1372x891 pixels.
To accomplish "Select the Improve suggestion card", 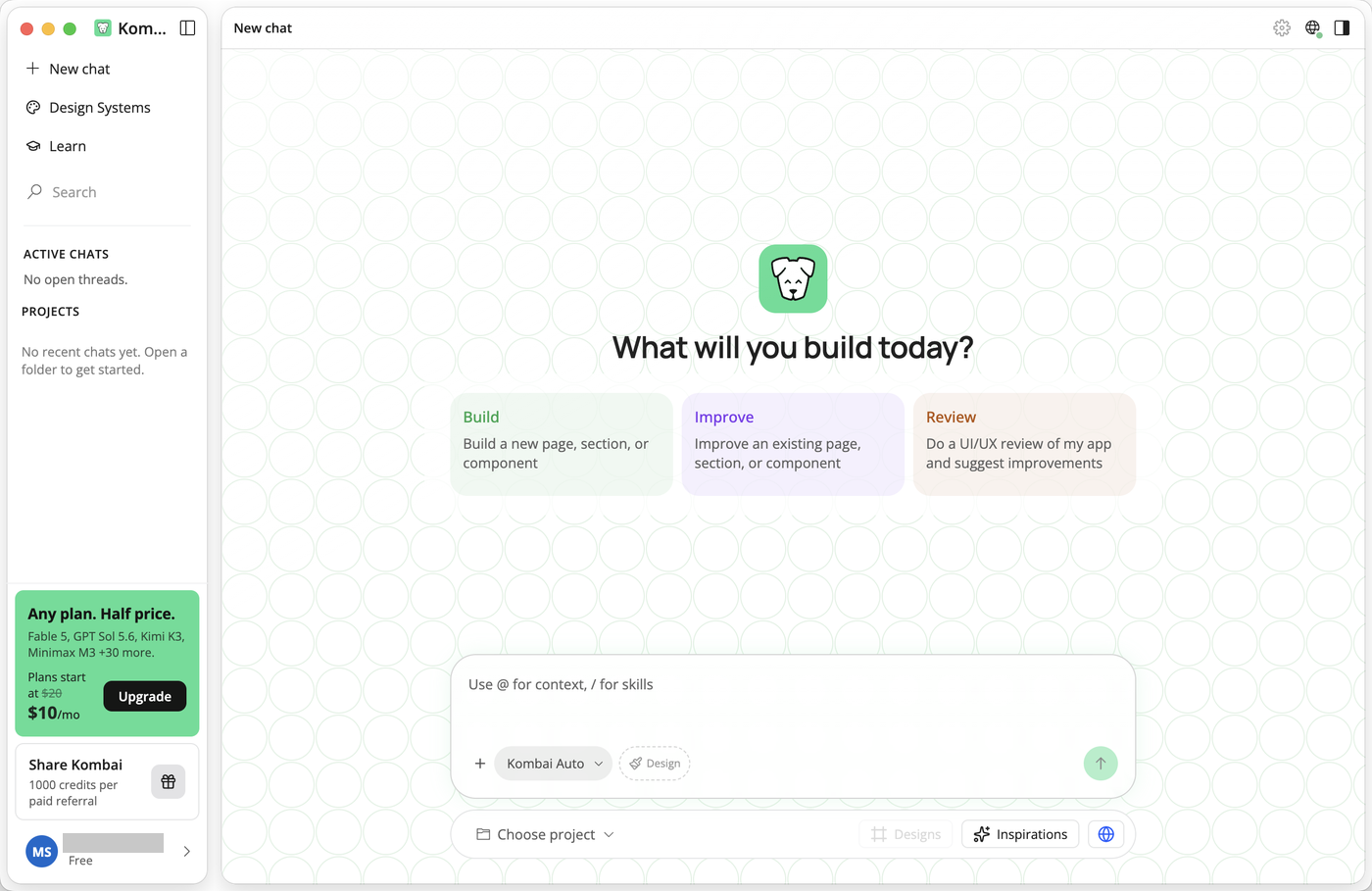I will pos(793,444).
